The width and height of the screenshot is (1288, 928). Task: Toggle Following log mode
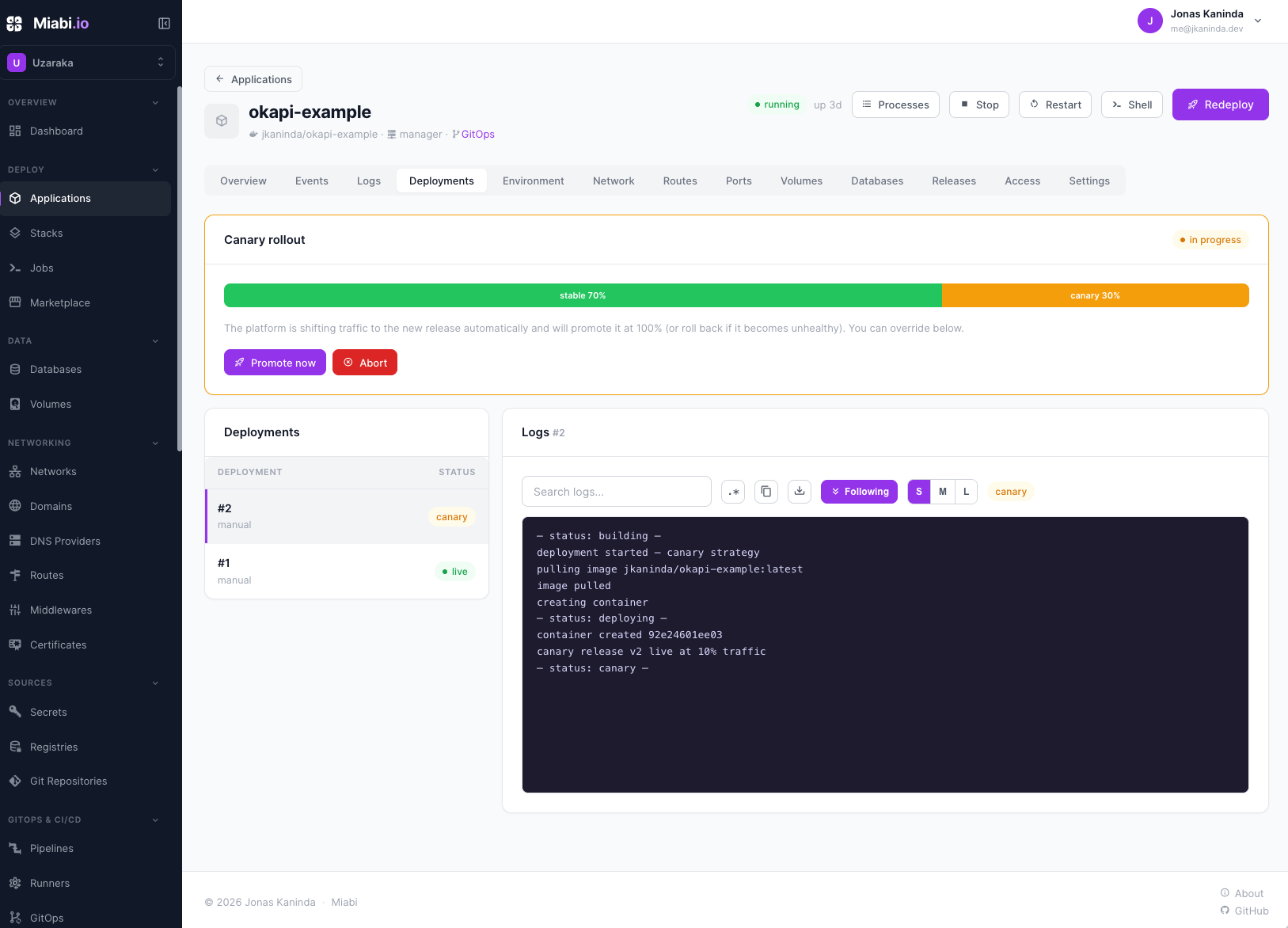[859, 492]
